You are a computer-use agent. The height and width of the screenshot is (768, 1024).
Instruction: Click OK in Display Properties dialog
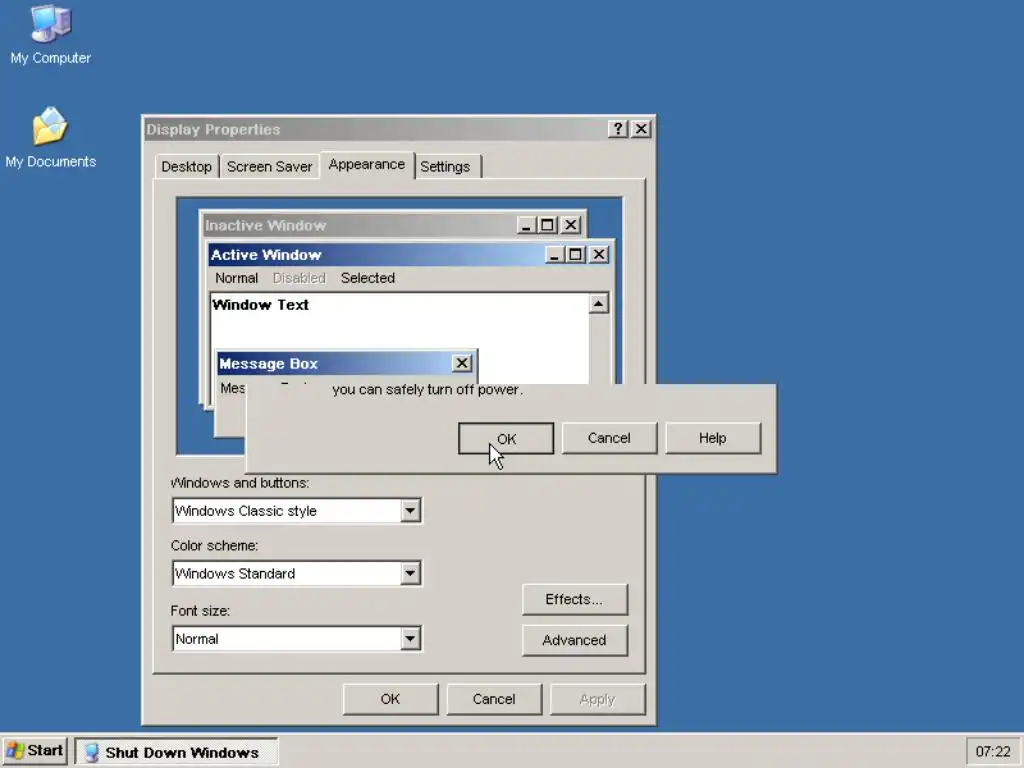tap(391, 699)
